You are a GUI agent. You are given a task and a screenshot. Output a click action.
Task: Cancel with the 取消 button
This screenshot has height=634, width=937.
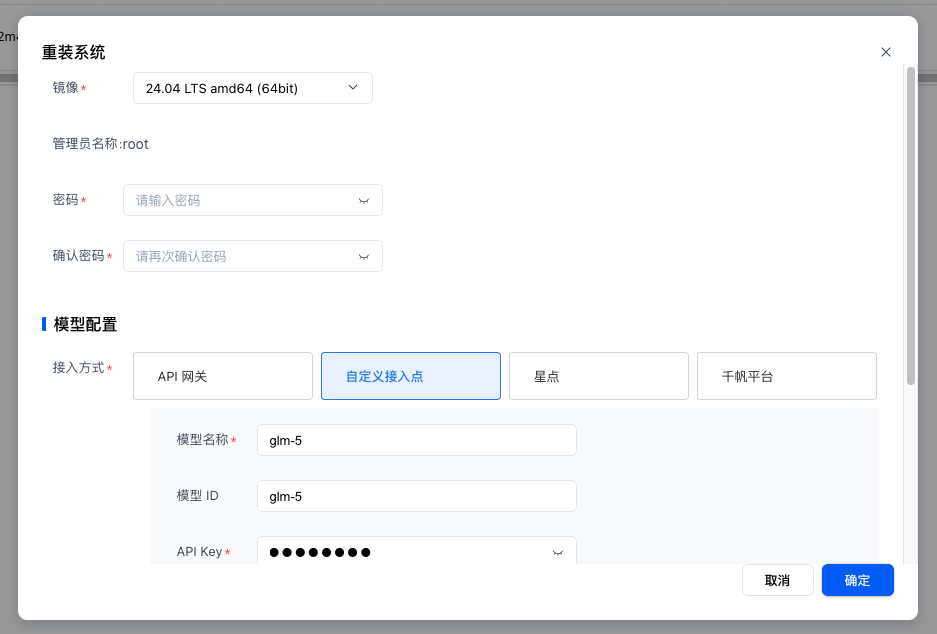[x=777, y=580]
